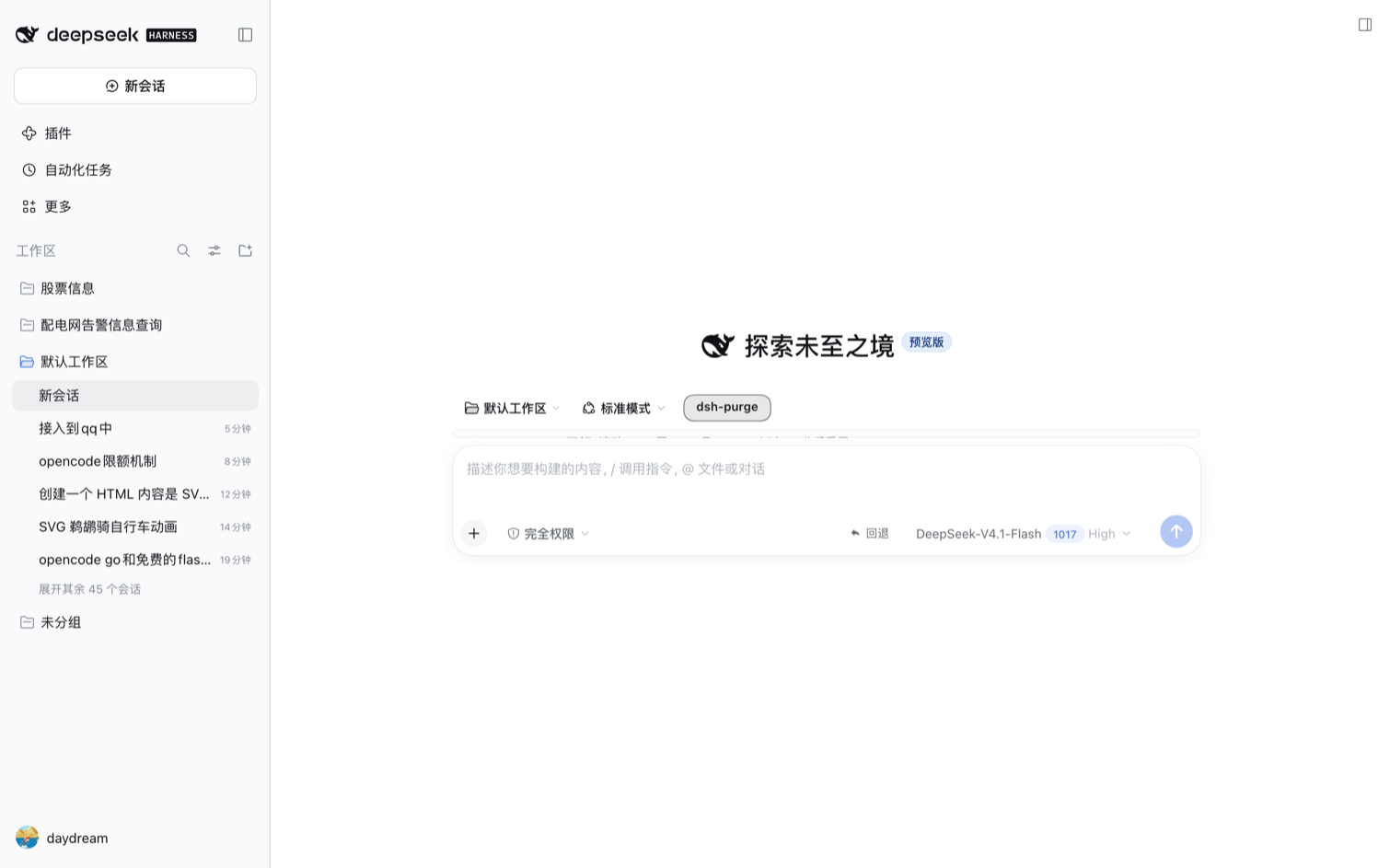The image size is (1390, 868).
Task: Create a new workspace folder icon
Action: pyautogui.click(x=245, y=250)
